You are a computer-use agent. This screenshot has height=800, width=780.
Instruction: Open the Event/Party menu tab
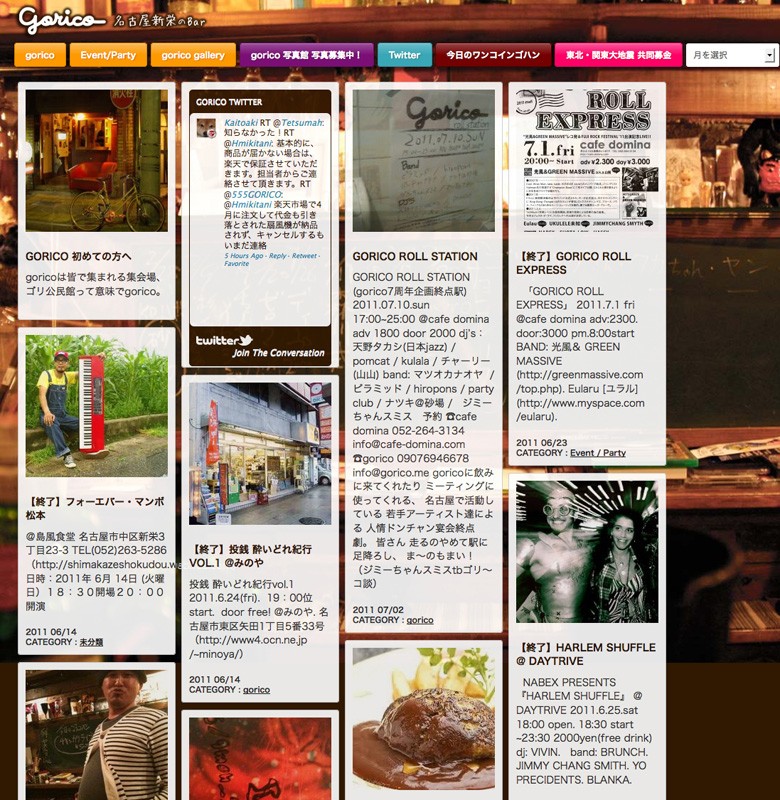108,55
